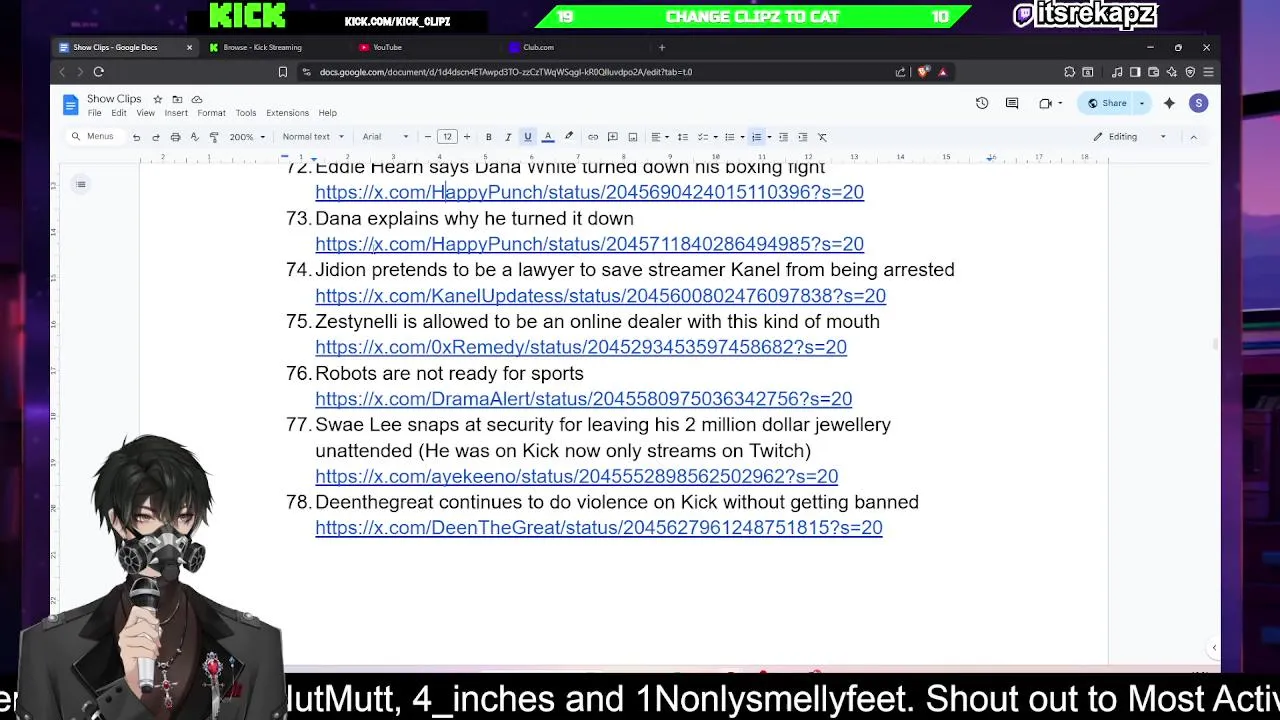Click the Insert link icon

click(x=593, y=137)
